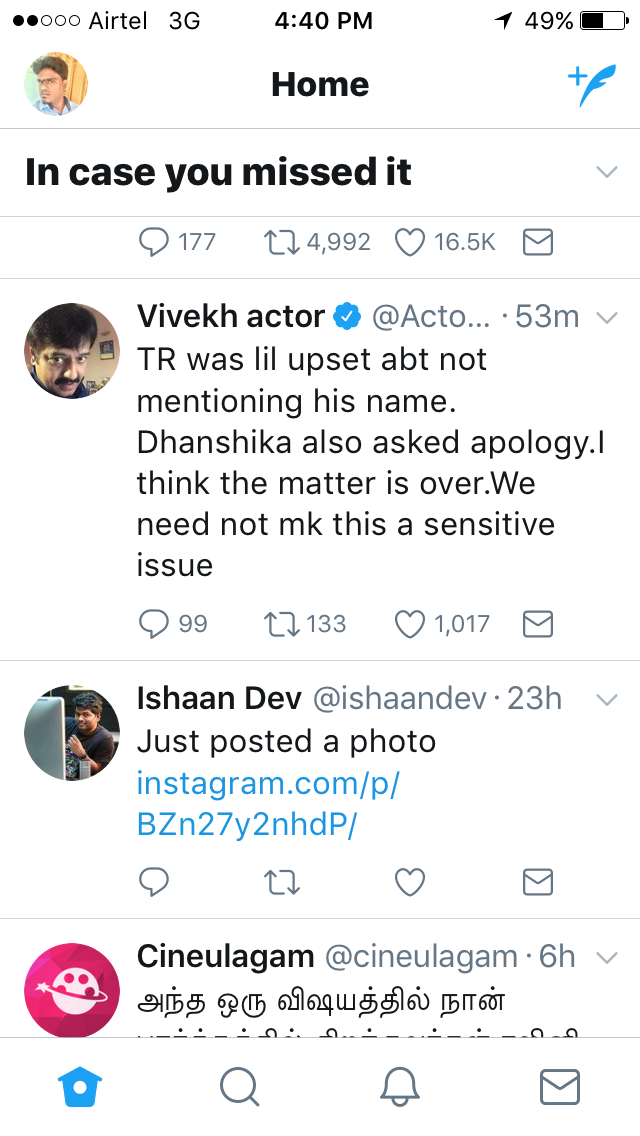The width and height of the screenshot is (640, 1136).
Task: Reply to Vivekh actor's tweet
Action: coord(154,624)
